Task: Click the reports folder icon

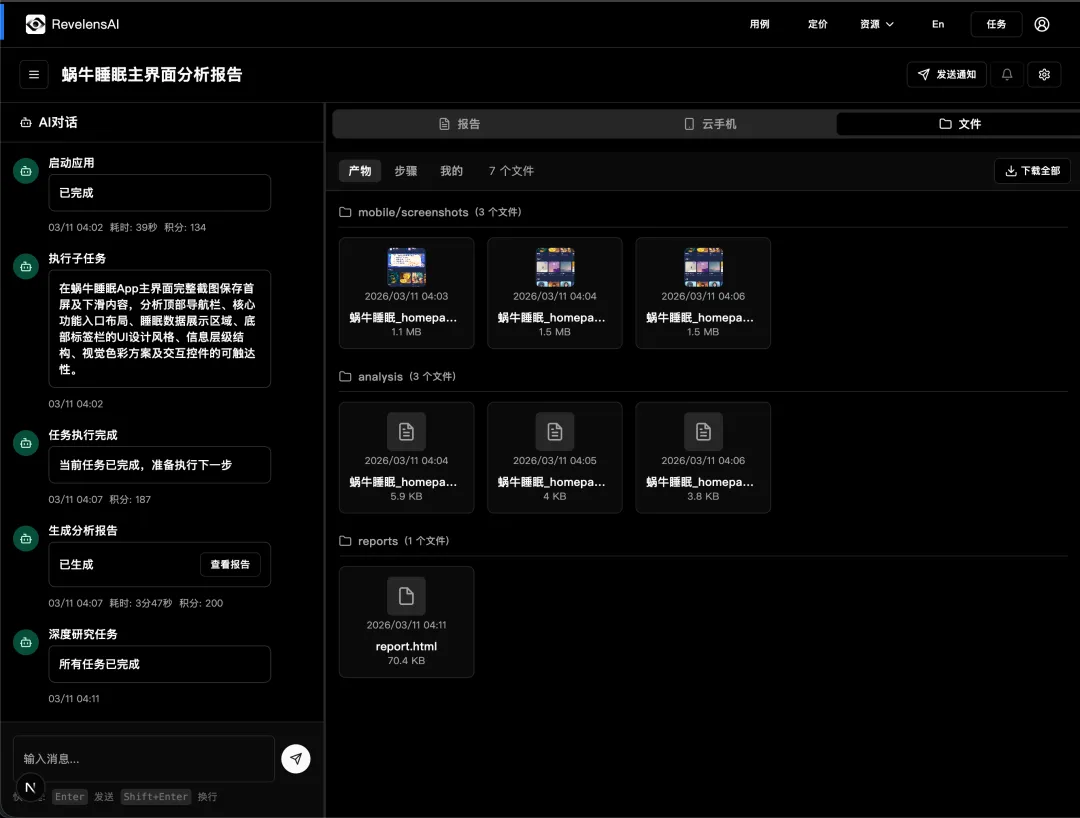Action: [345, 541]
